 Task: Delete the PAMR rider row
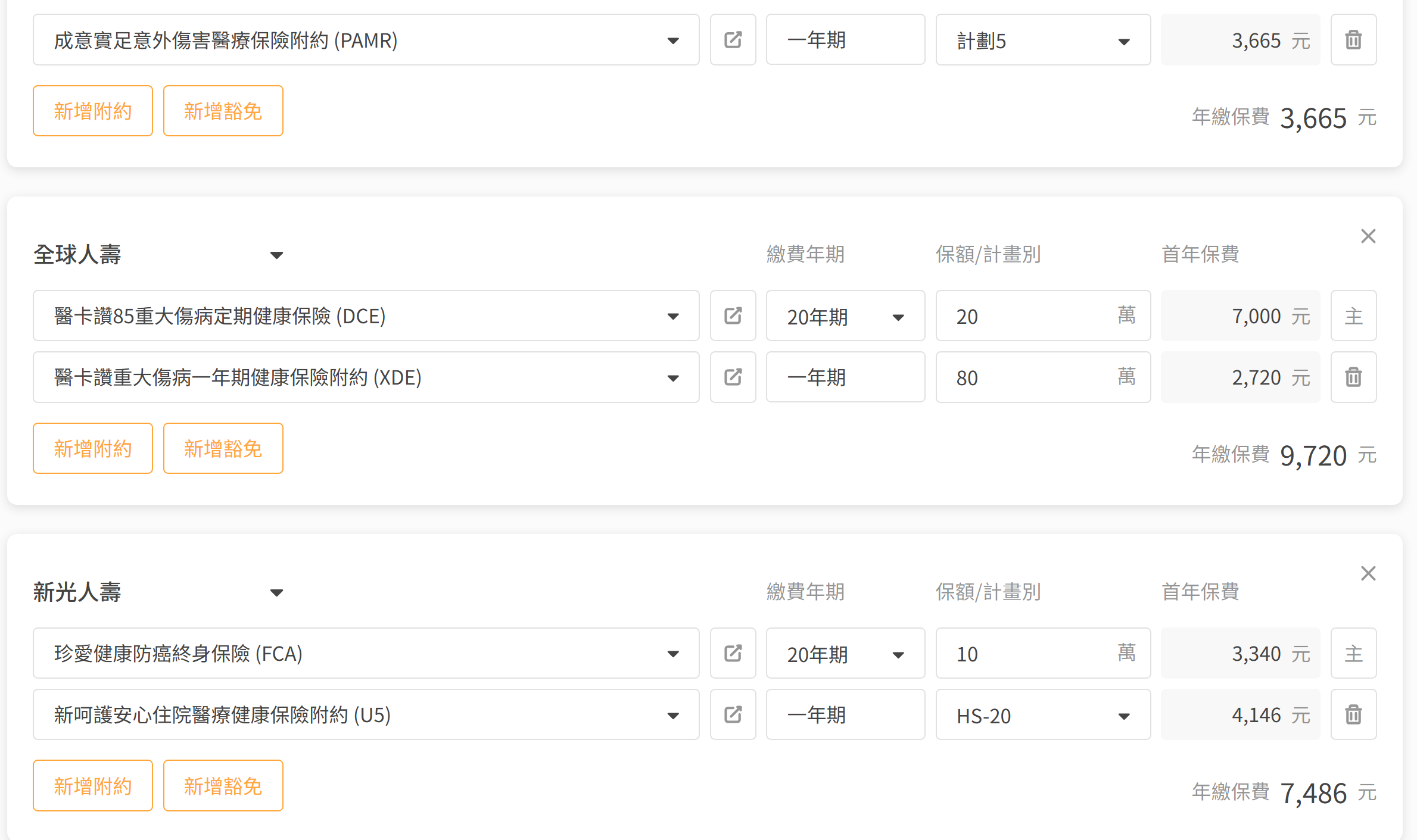pyautogui.click(x=1353, y=40)
